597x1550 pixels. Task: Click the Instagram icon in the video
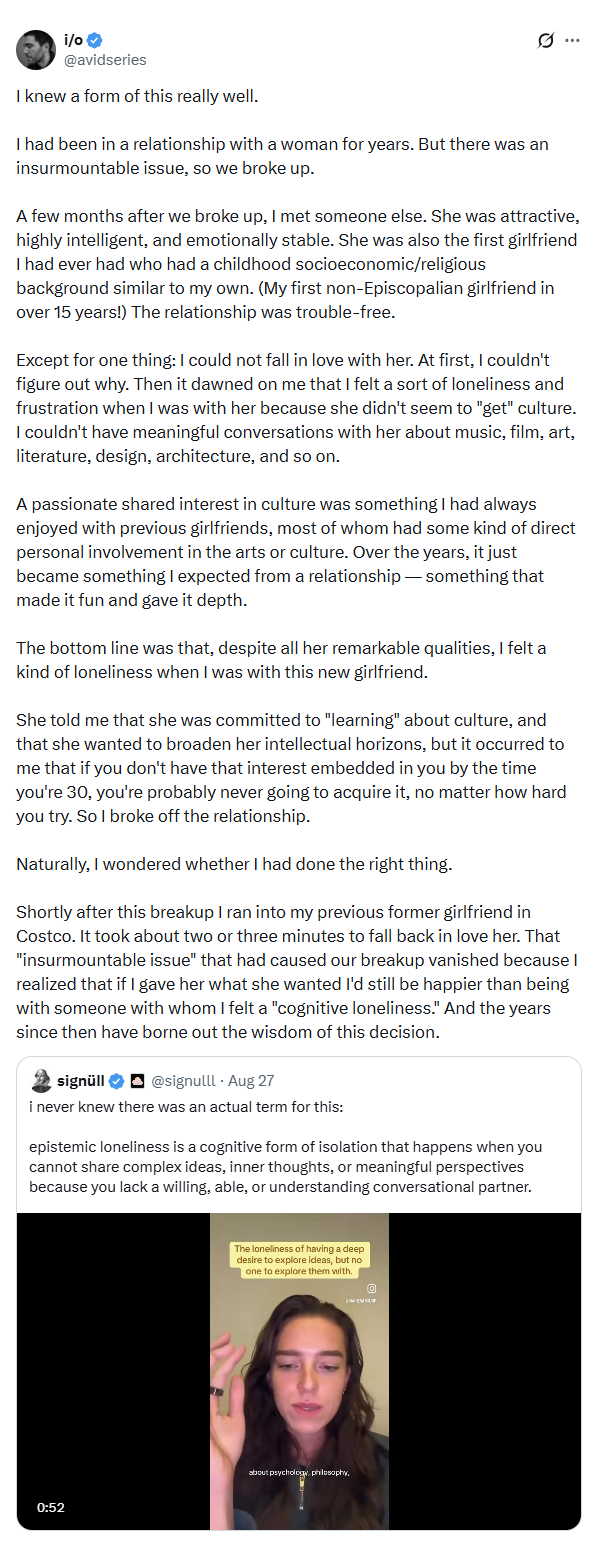371,1289
